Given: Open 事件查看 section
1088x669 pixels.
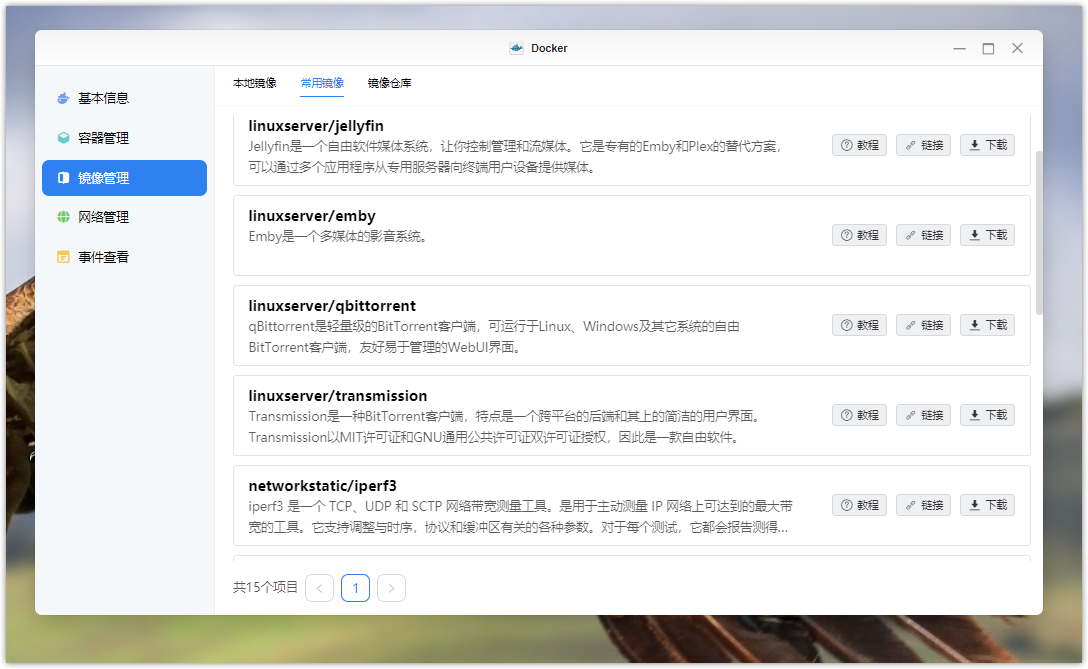Looking at the screenshot, I should pos(124,257).
